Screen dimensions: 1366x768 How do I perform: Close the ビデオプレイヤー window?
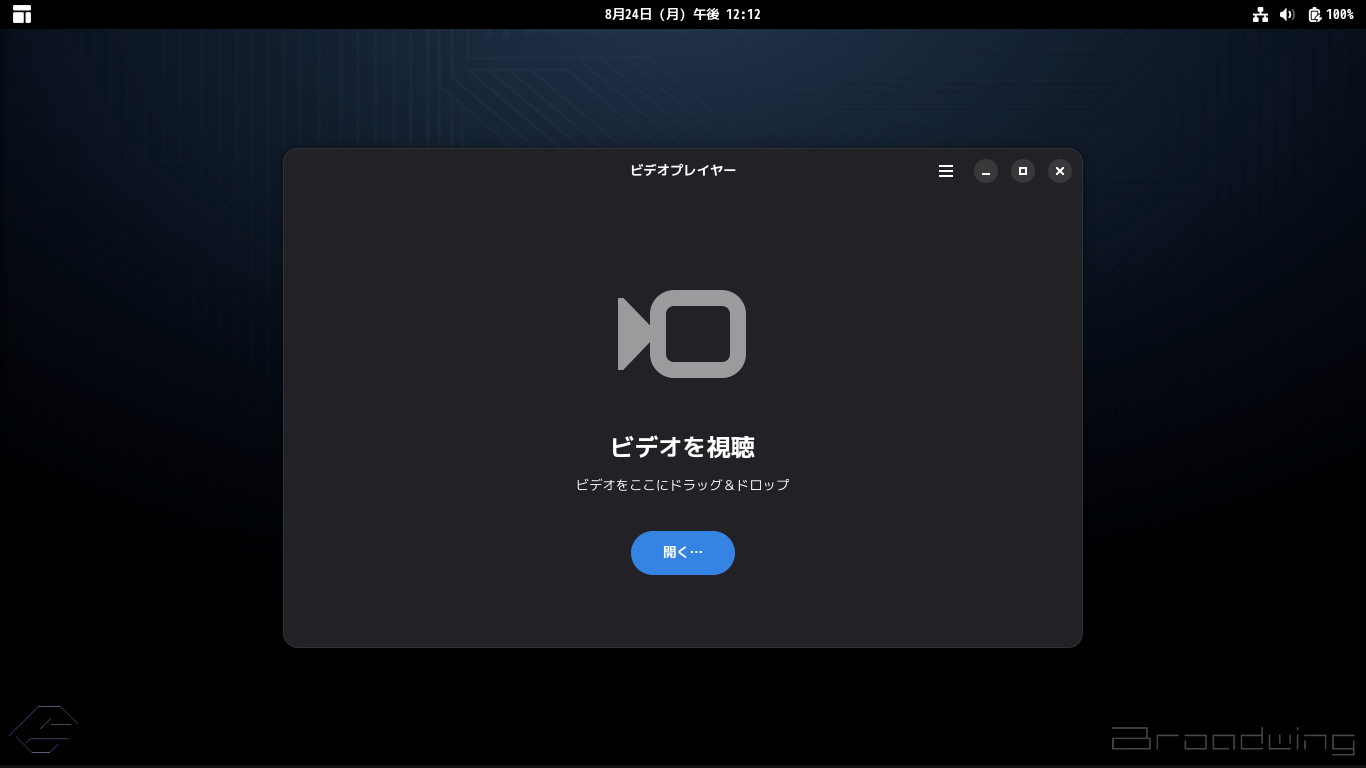(1060, 171)
